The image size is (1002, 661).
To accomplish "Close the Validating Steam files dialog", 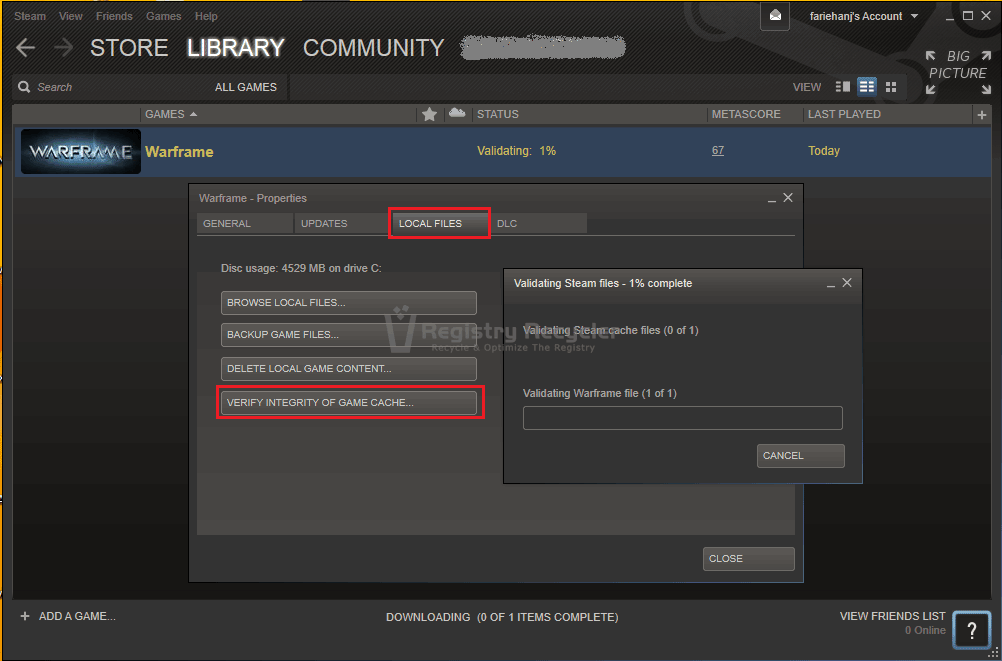I will pos(847,283).
